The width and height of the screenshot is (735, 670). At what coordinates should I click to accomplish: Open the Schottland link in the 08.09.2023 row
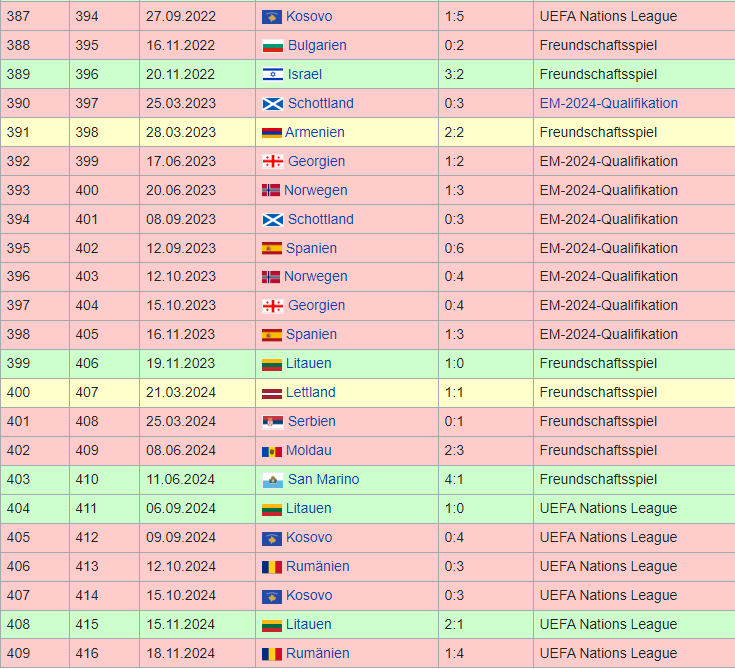click(321, 219)
